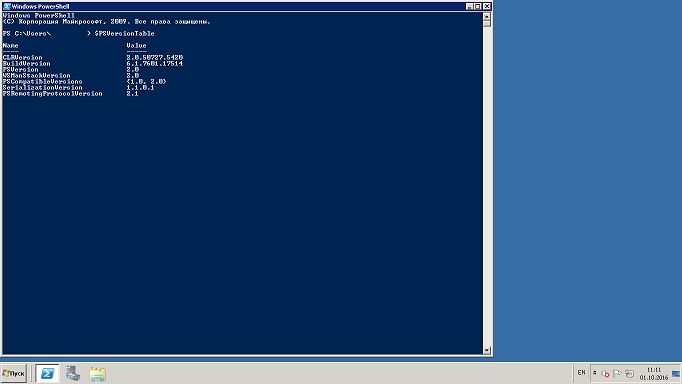Click the Name column header

[10, 45]
